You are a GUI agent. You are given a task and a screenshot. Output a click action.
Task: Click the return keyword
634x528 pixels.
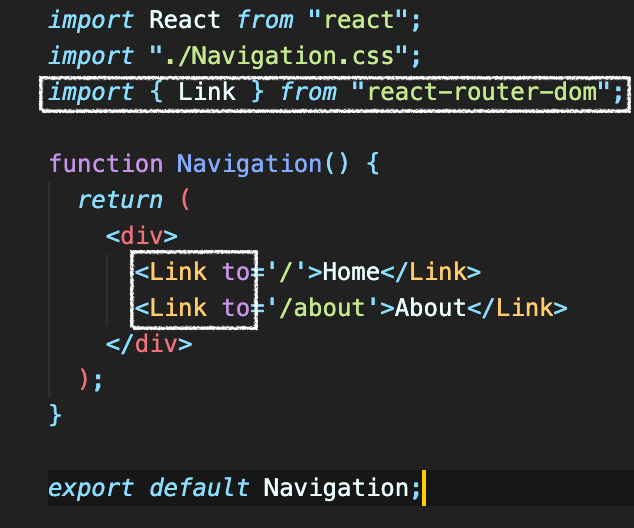pyautogui.click(x=120, y=200)
